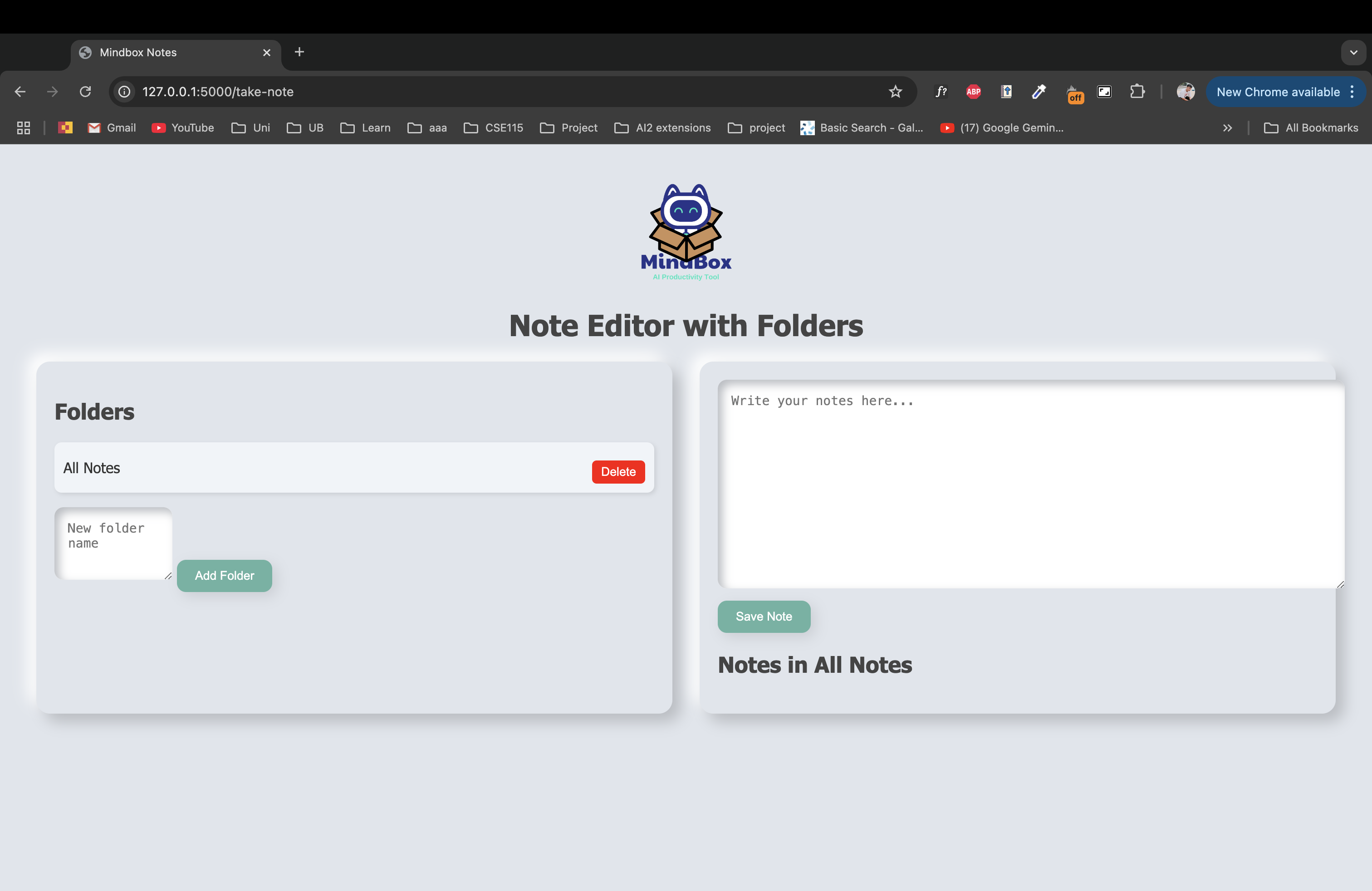Delete the All Notes folder
Screen dimensions: 1372x891
(618, 471)
